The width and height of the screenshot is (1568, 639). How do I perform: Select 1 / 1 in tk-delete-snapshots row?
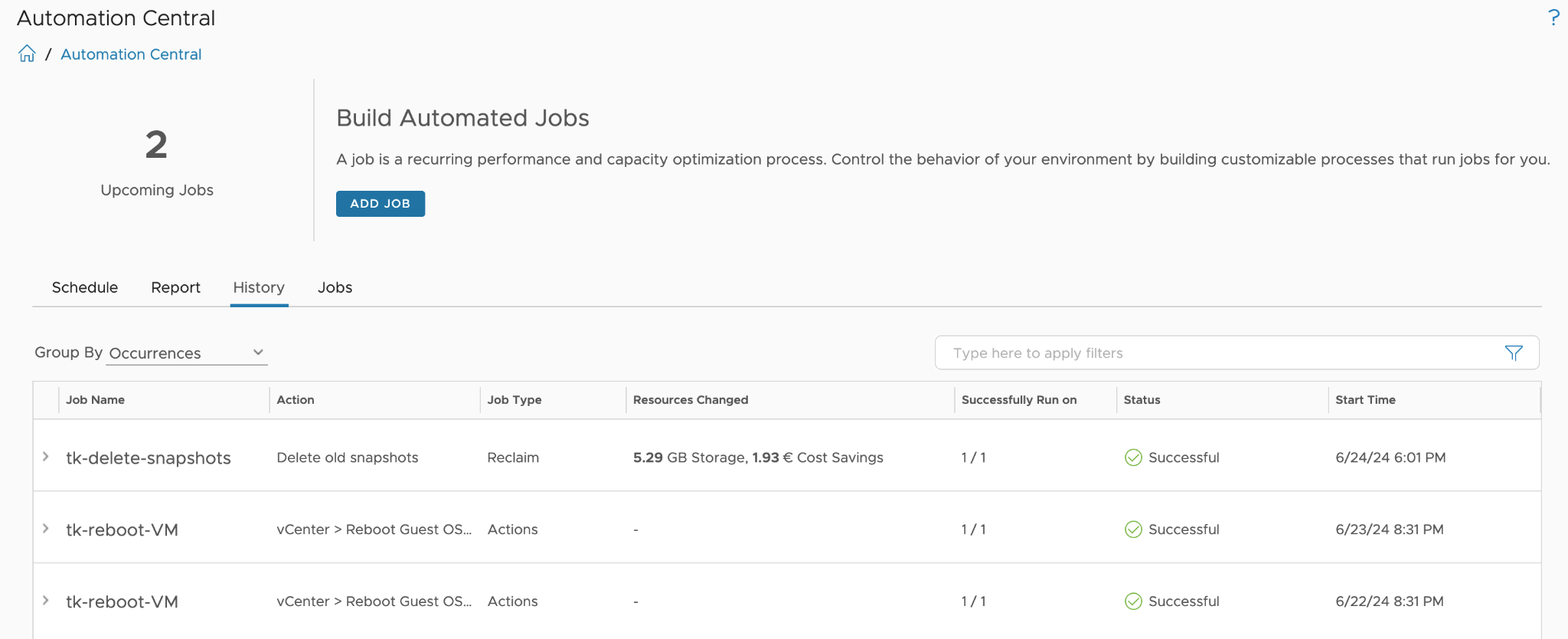pyautogui.click(x=974, y=457)
